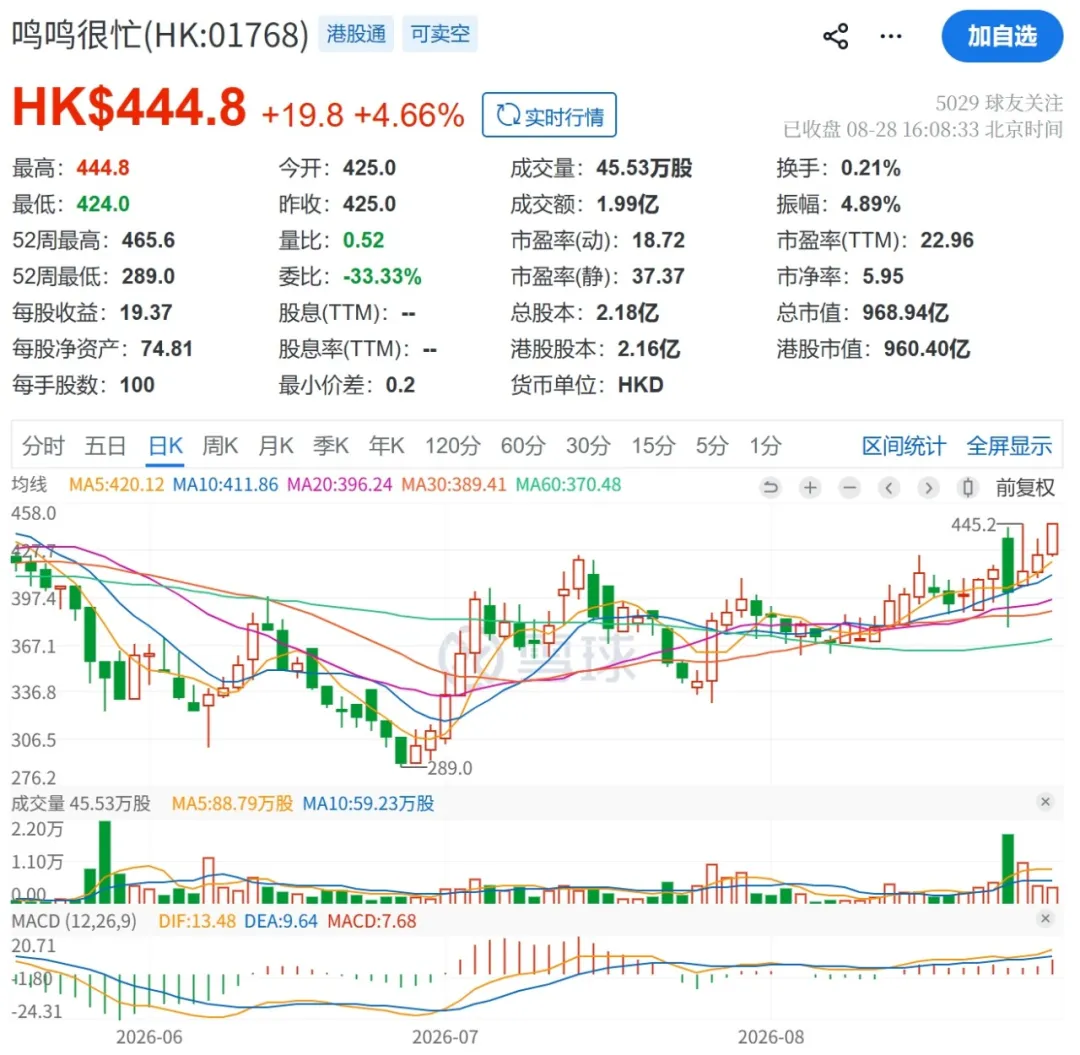
Task: Click the share icon
Action: (x=835, y=36)
